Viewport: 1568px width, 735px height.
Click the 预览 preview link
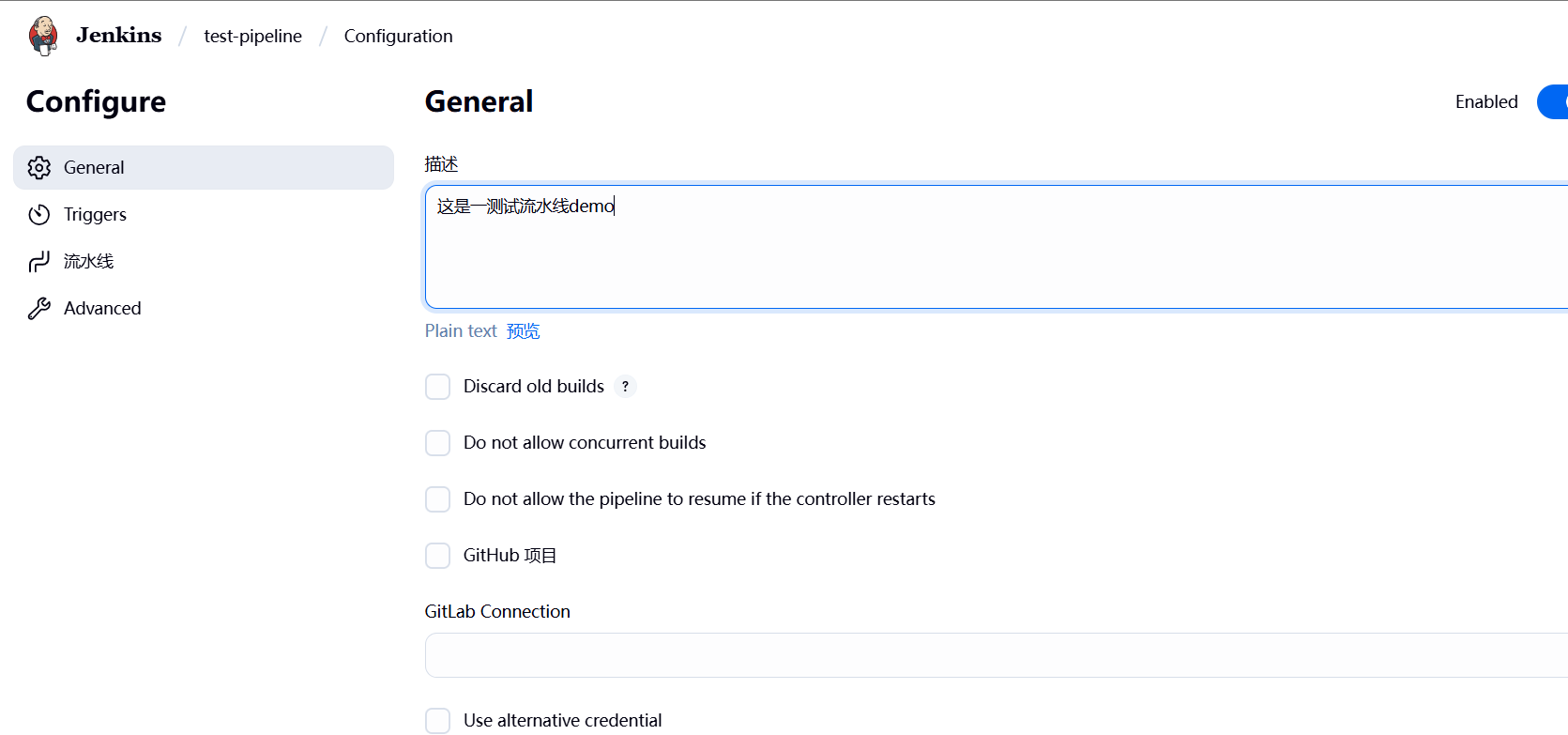click(523, 330)
